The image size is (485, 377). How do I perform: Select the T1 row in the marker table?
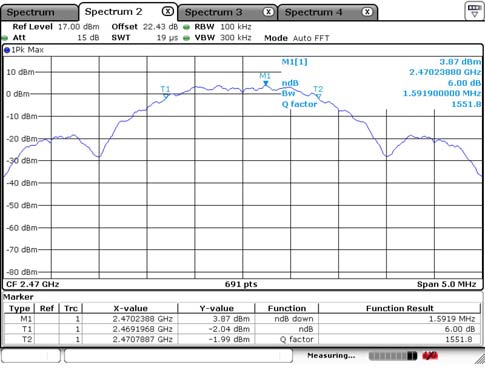tap(242, 329)
